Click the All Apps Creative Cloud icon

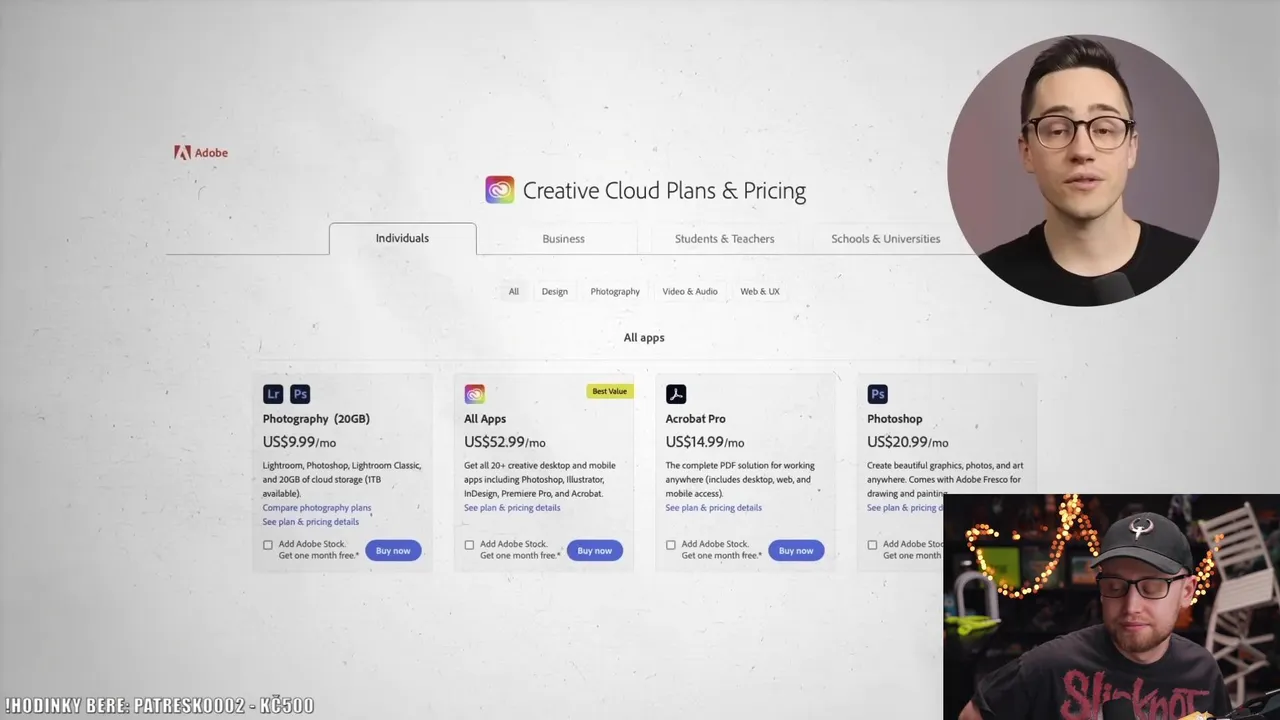pyautogui.click(x=474, y=394)
